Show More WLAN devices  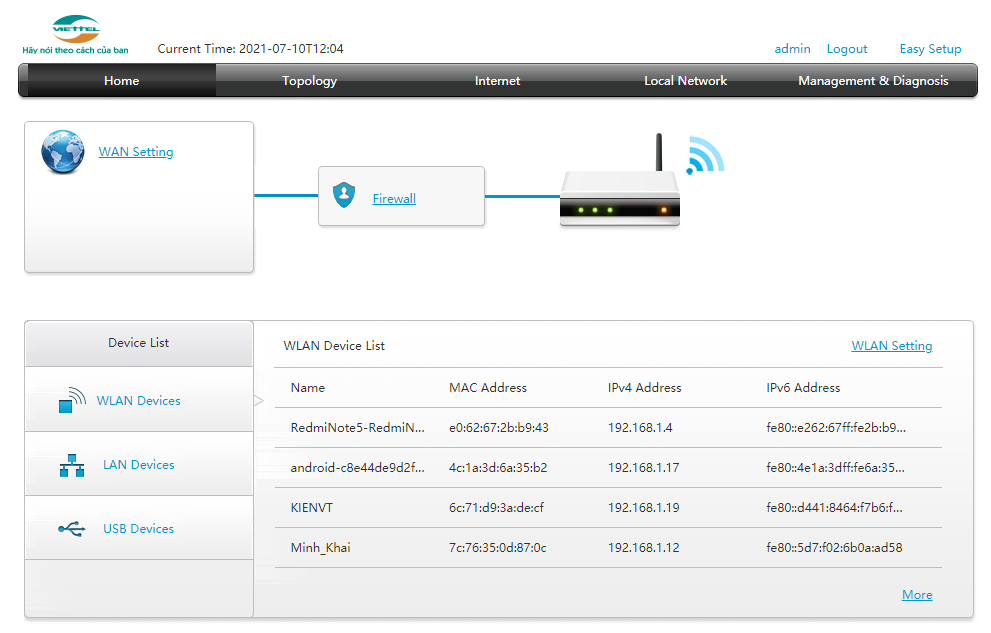coord(916,595)
